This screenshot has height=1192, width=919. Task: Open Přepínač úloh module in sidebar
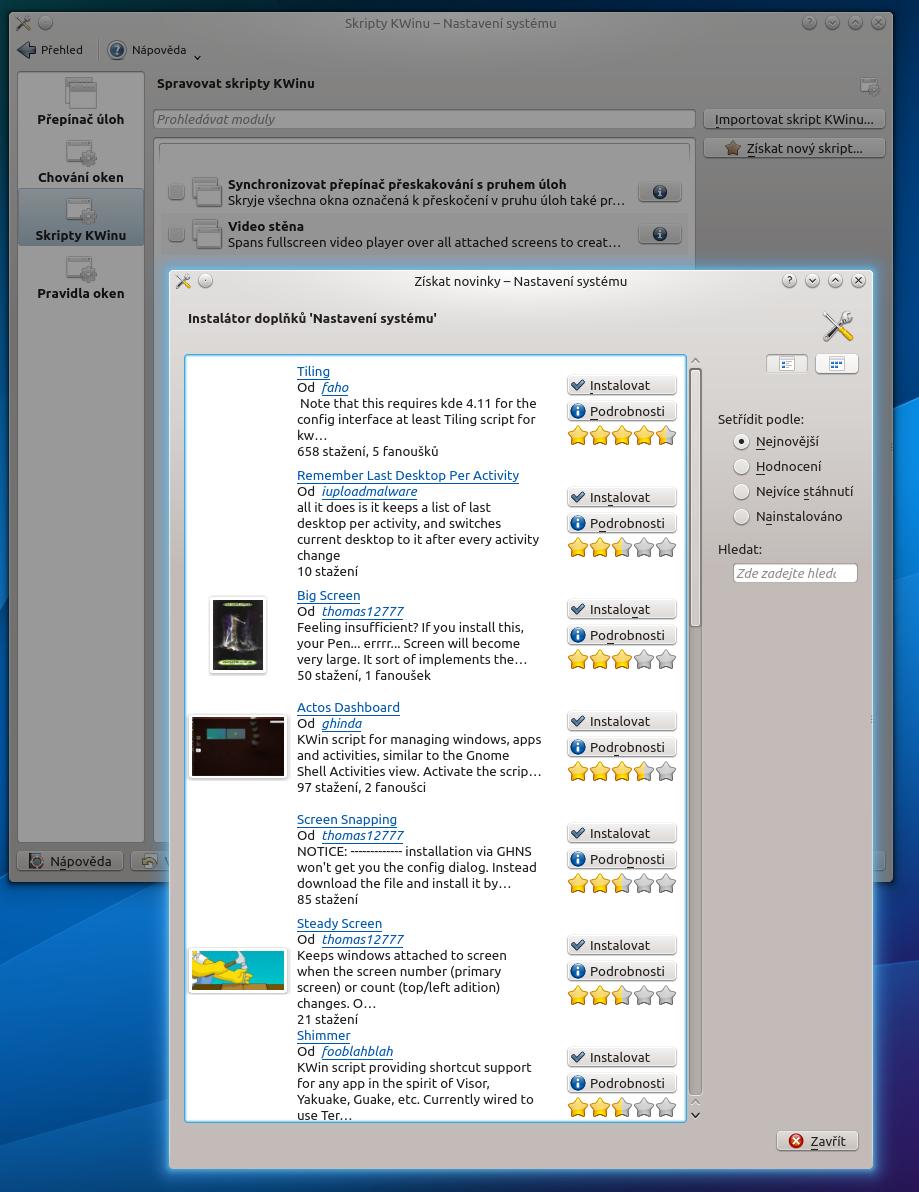point(81,102)
